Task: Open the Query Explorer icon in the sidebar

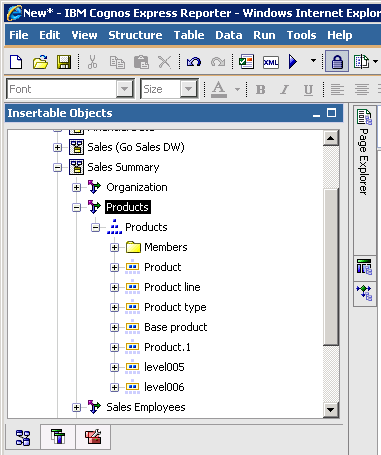Action: pos(364,266)
